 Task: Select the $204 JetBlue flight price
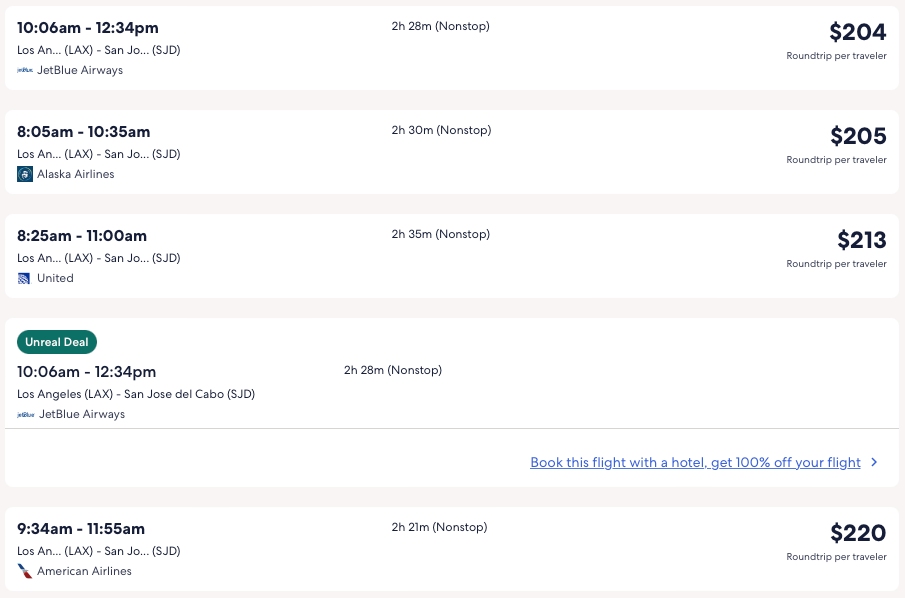[x=857, y=32]
